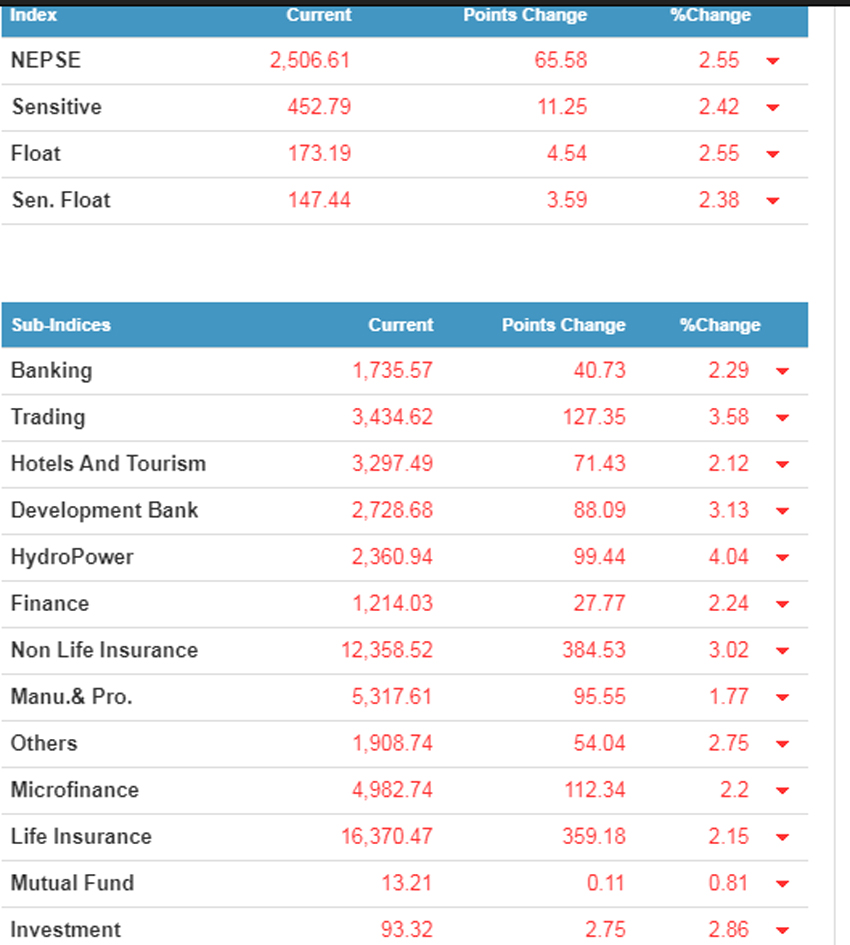Sort by Sub-Indices column header

click(x=61, y=325)
